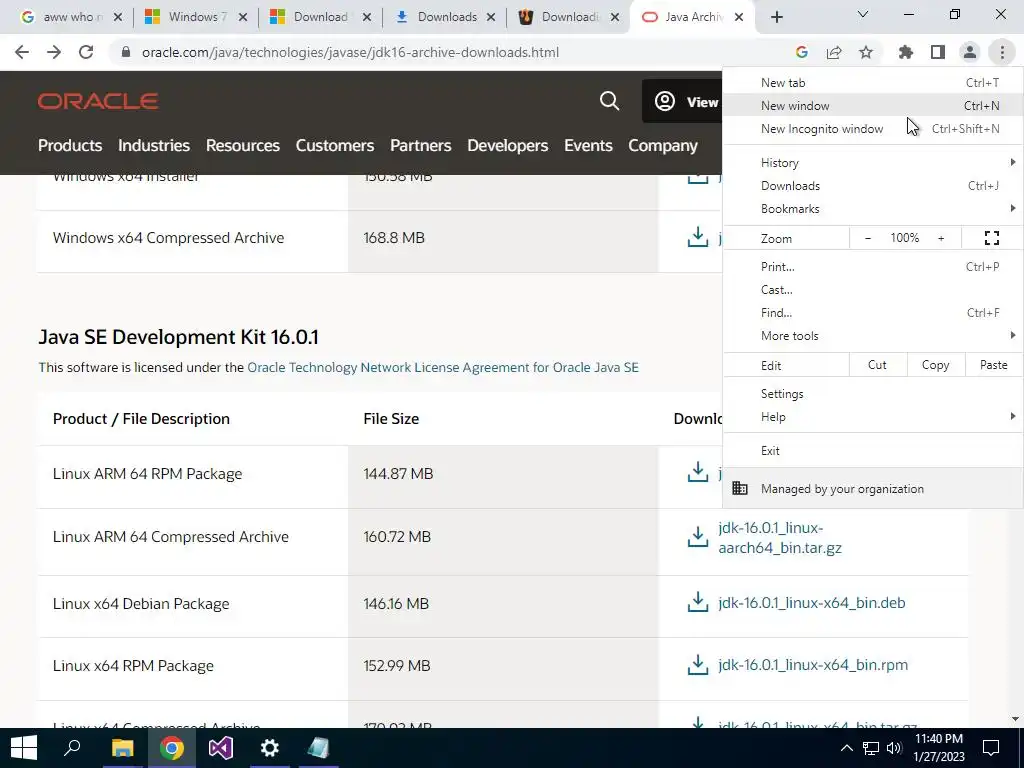Open the Windows Start menu
The height and width of the screenshot is (768, 1024).
point(24,748)
